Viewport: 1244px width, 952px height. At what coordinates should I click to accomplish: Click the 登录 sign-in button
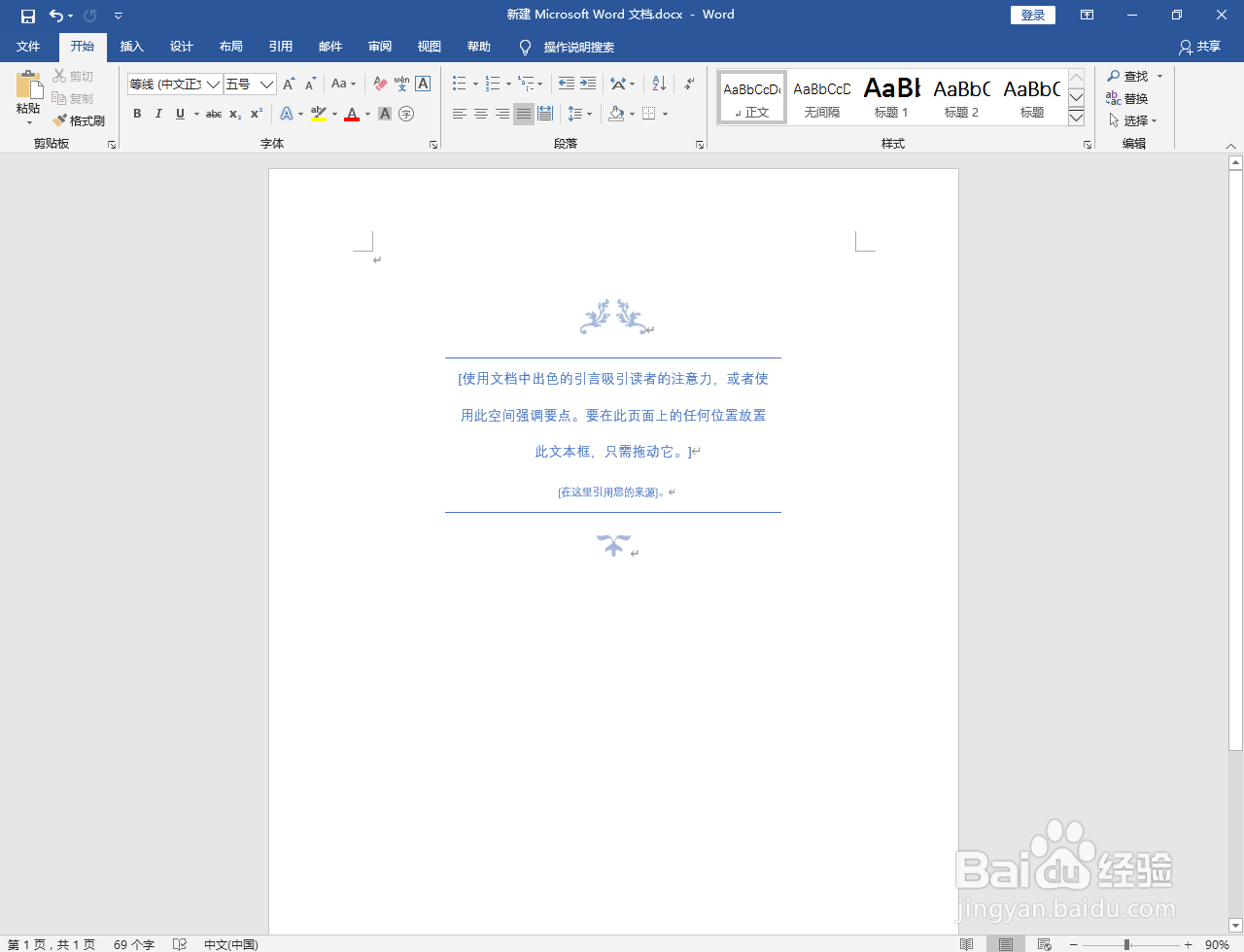[1032, 15]
